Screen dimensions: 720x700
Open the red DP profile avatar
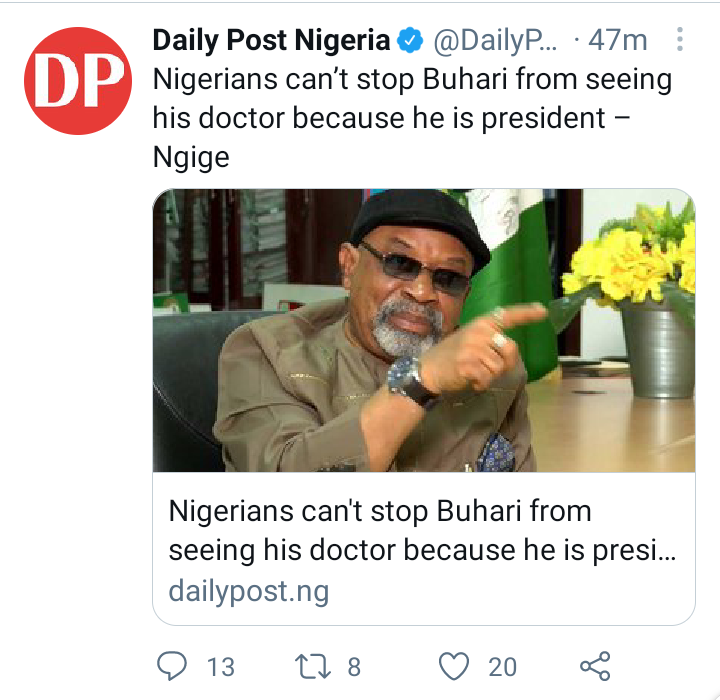point(78,81)
